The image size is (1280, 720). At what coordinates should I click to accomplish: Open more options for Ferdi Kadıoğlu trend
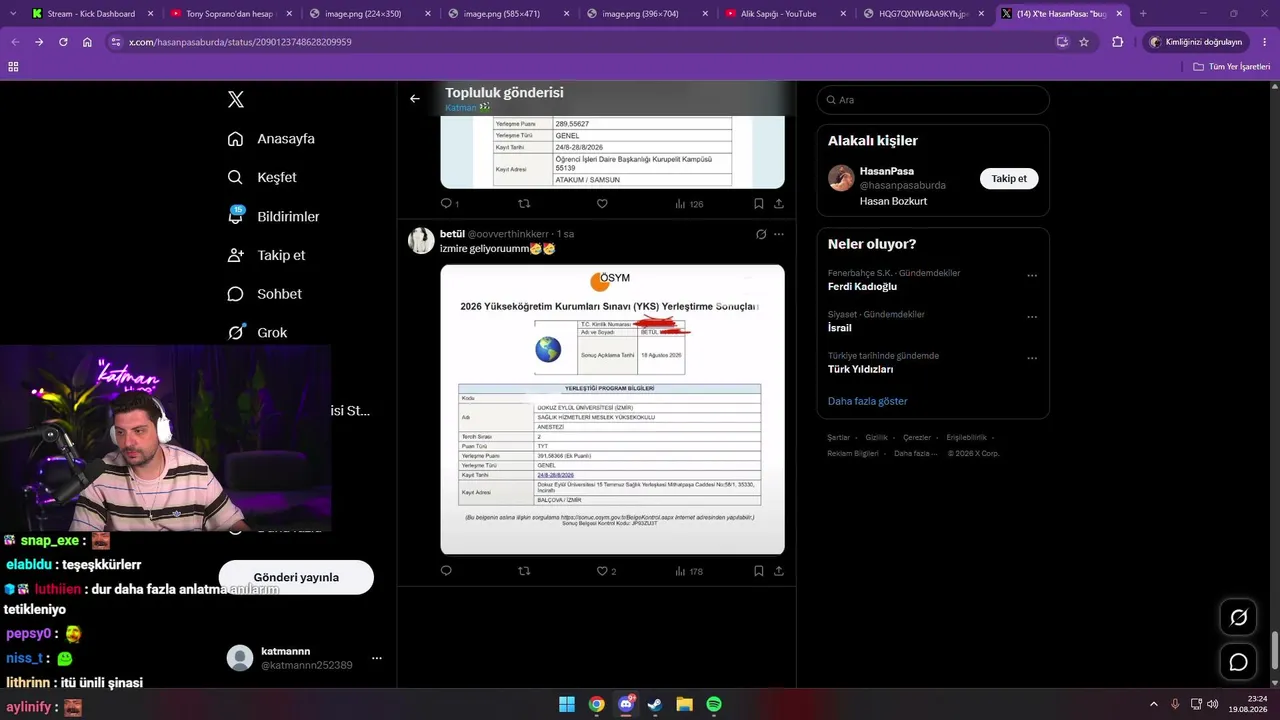coord(1032,276)
